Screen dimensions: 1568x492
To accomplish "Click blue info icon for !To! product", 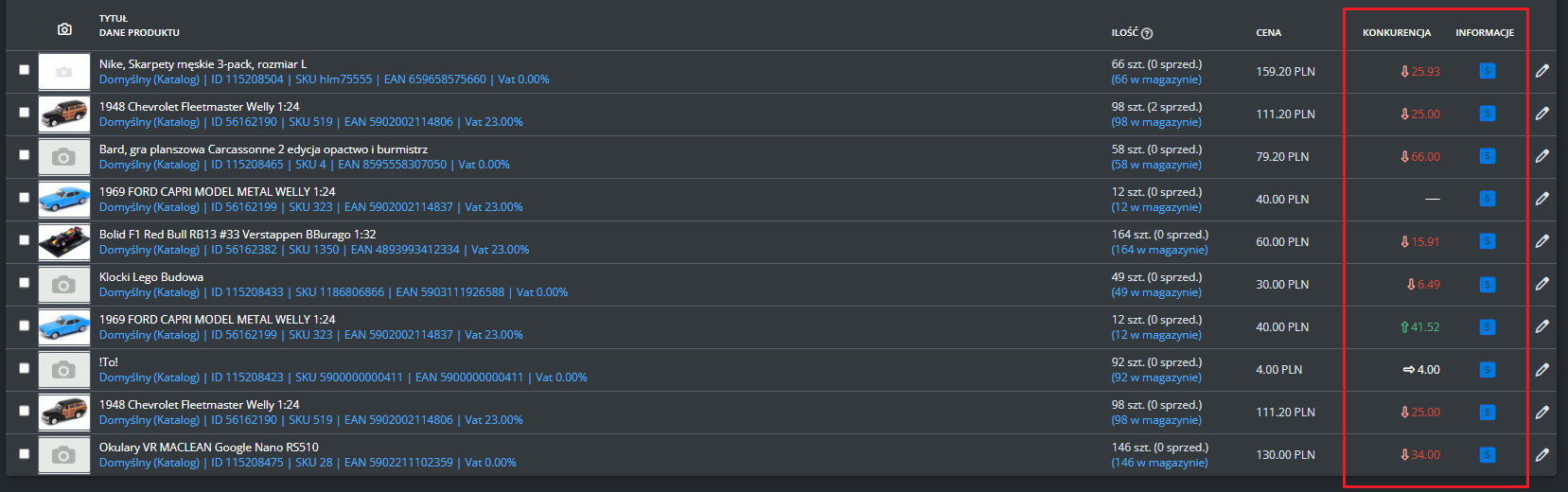I will click(1488, 369).
